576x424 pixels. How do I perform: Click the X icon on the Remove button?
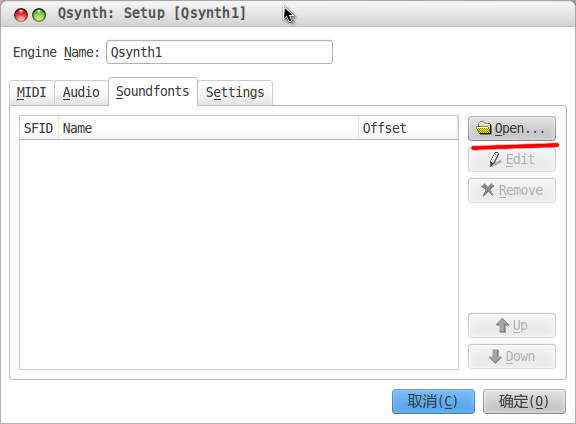(488, 190)
